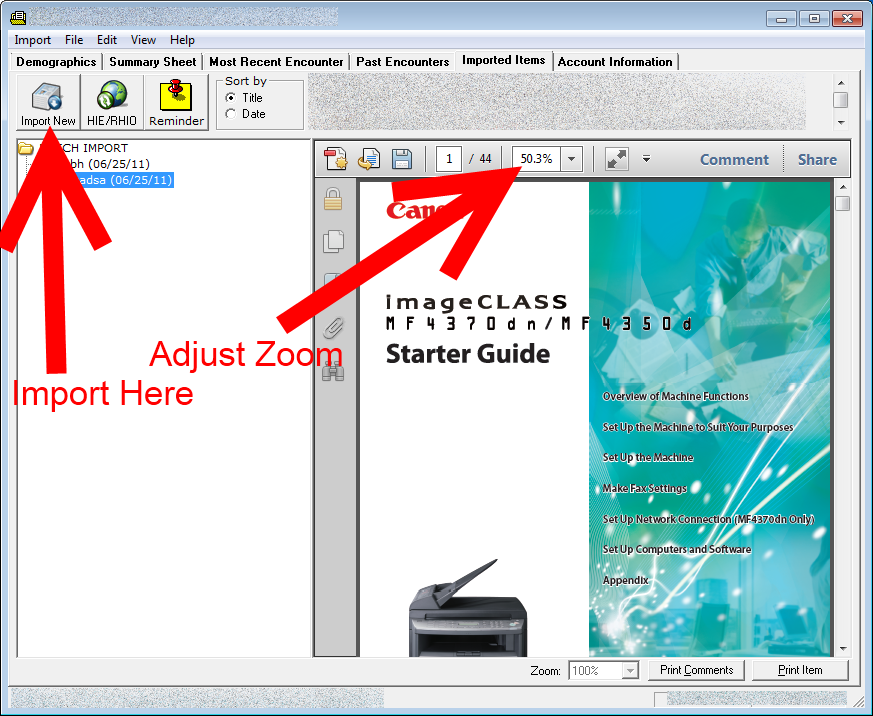The width and height of the screenshot is (873, 716).
Task: Click the Print Comments button
Action: pos(697,670)
